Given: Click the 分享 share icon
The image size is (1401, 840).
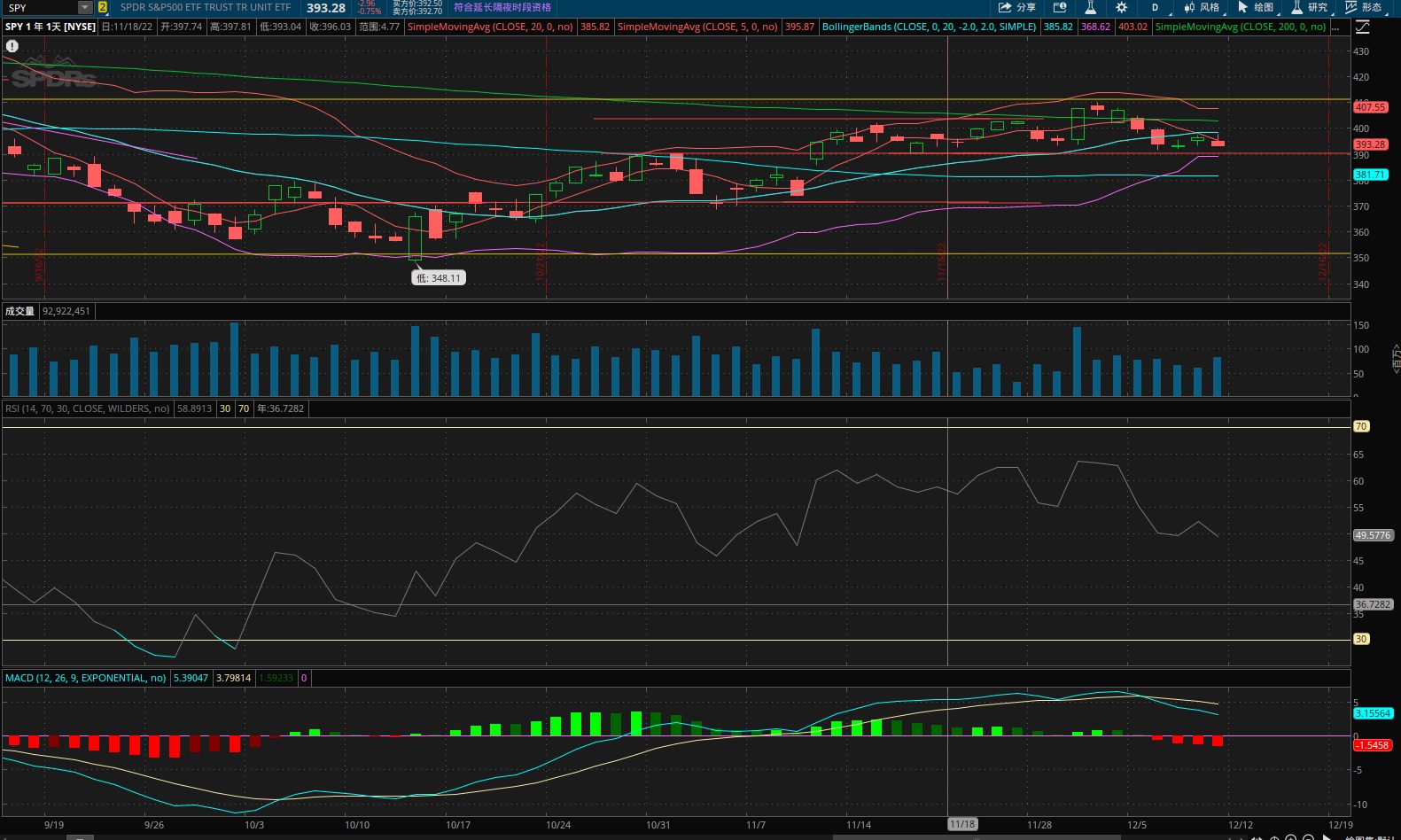Looking at the screenshot, I should (1016, 7).
